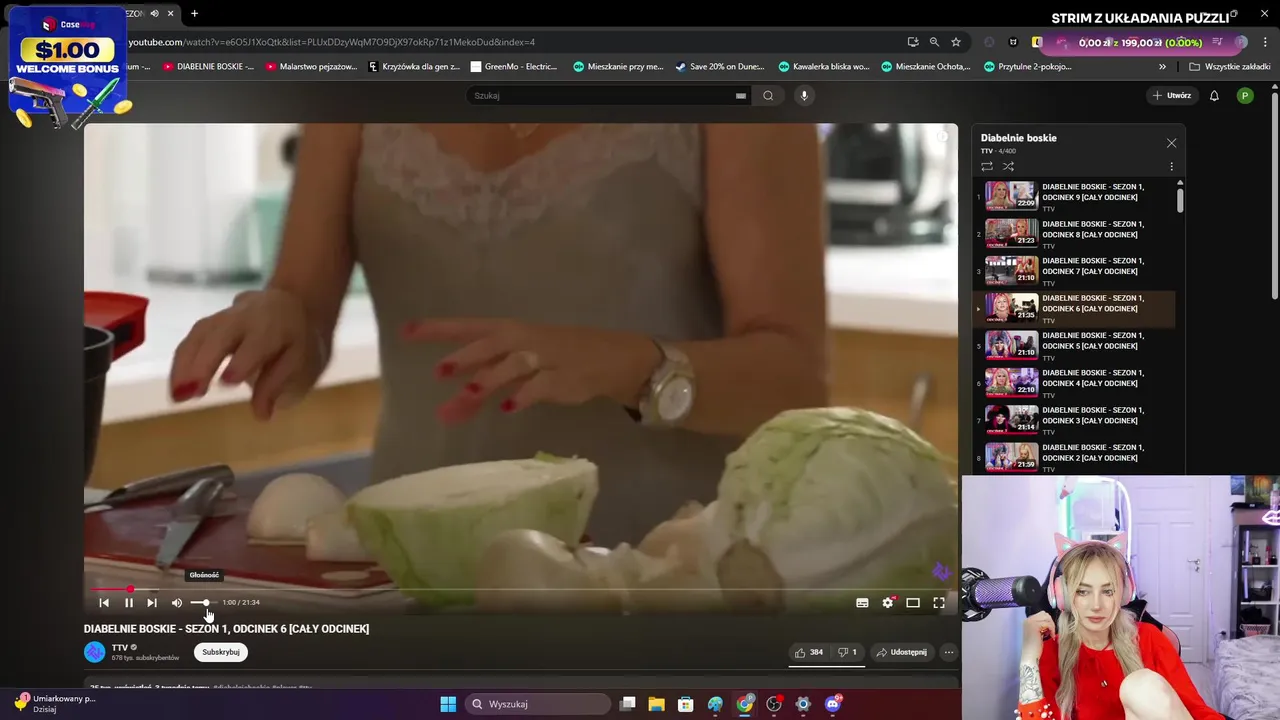Start voice search with the microphone

point(804,95)
